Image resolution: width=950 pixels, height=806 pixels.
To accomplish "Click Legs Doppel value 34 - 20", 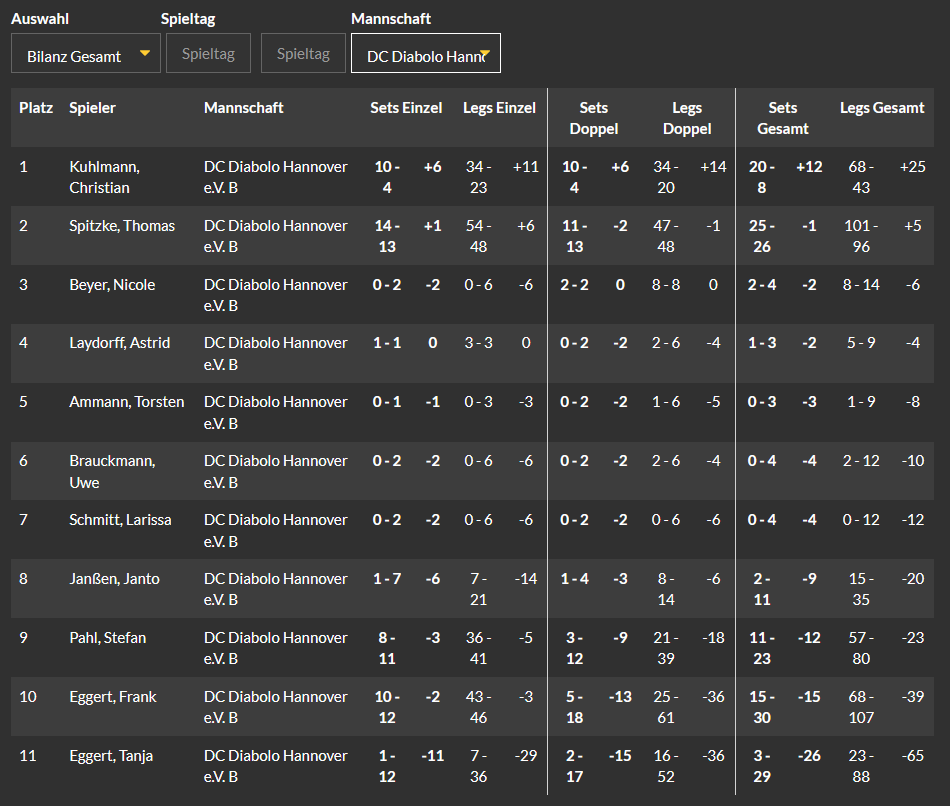I will (x=666, y=177).
